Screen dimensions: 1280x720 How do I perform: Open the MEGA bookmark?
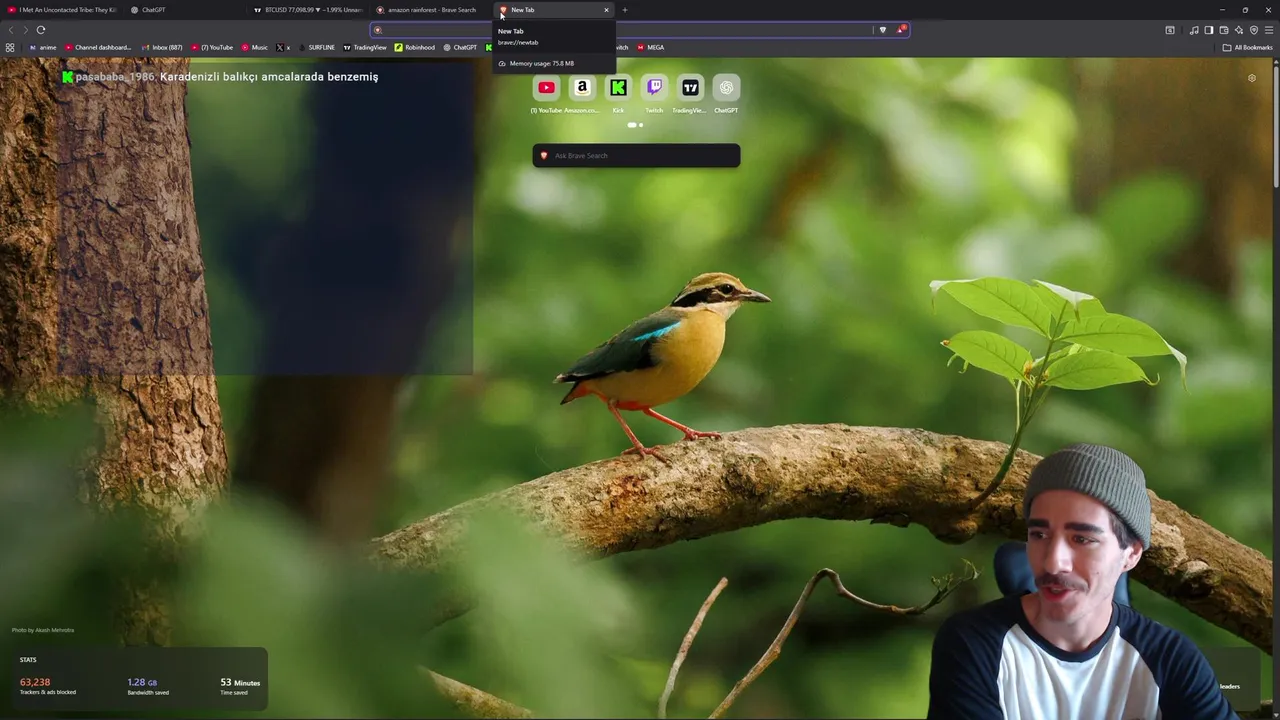click(x=651, y=47)
